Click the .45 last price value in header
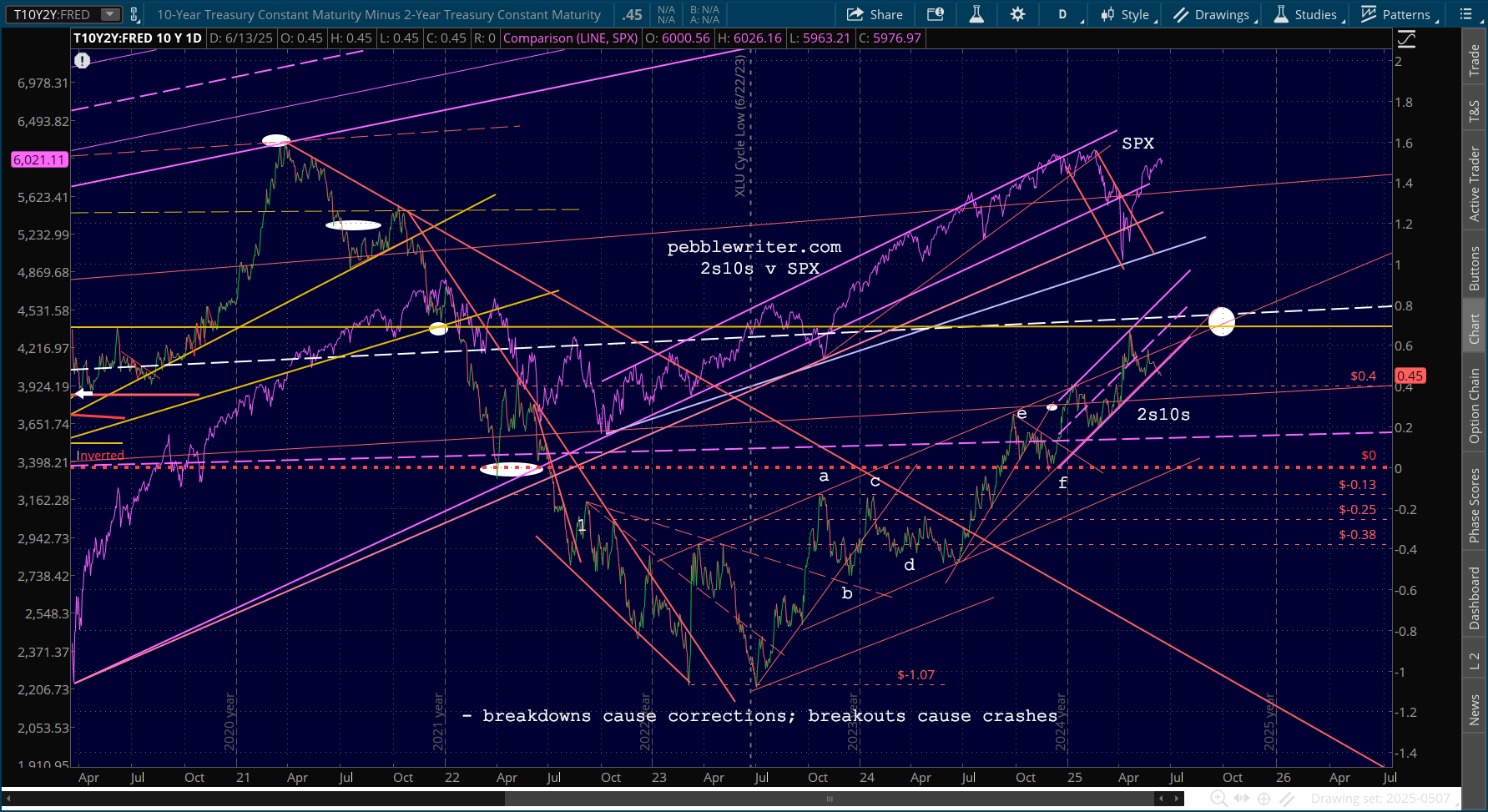 pos(633,14)
